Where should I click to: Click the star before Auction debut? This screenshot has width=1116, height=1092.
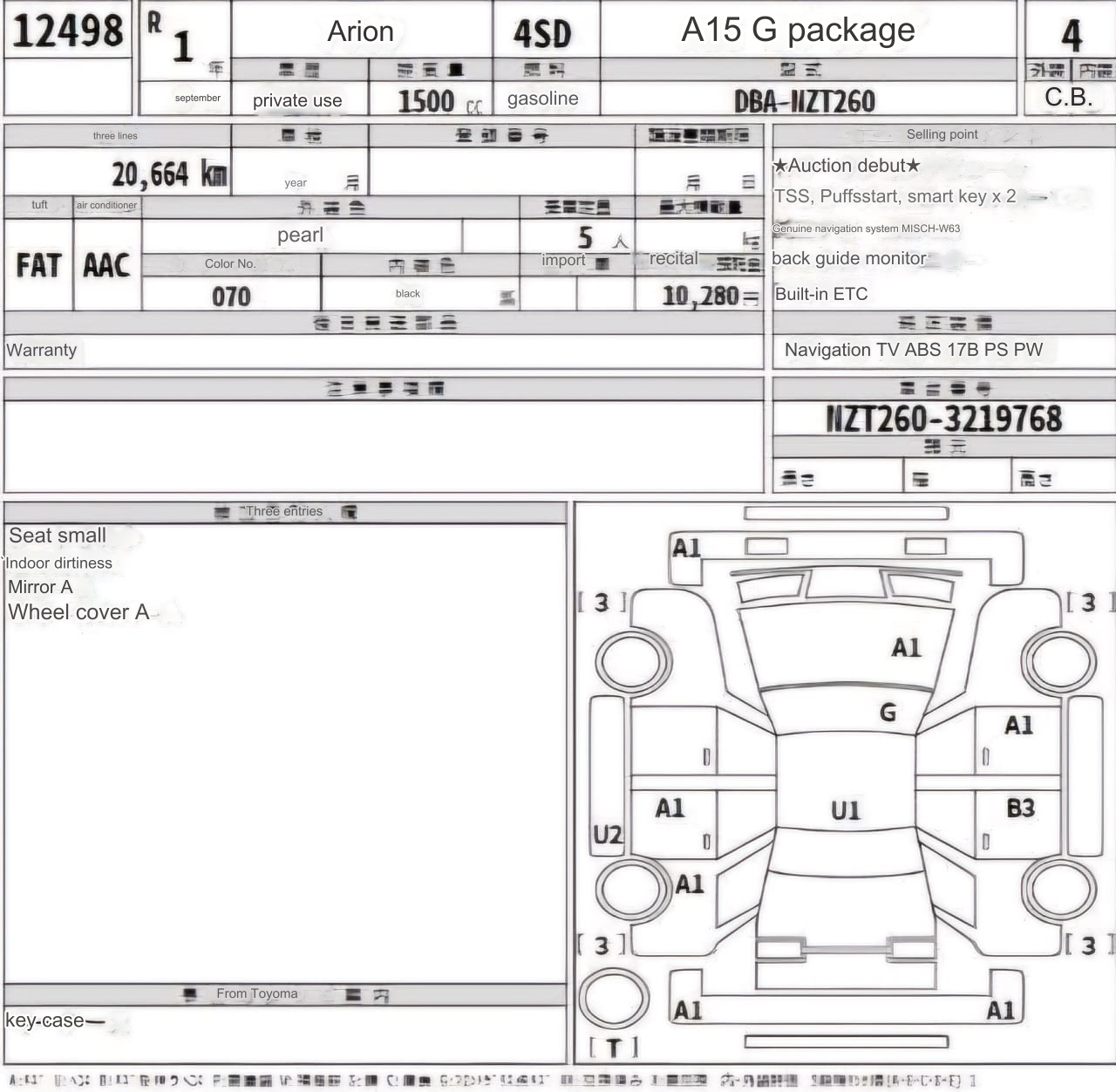(780, 166)
